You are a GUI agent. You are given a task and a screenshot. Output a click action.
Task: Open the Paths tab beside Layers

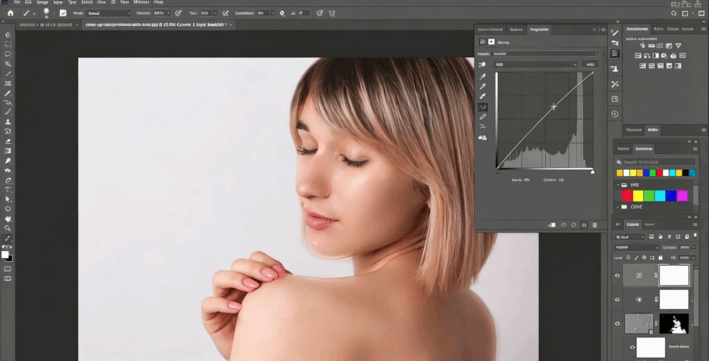[649, 224]
